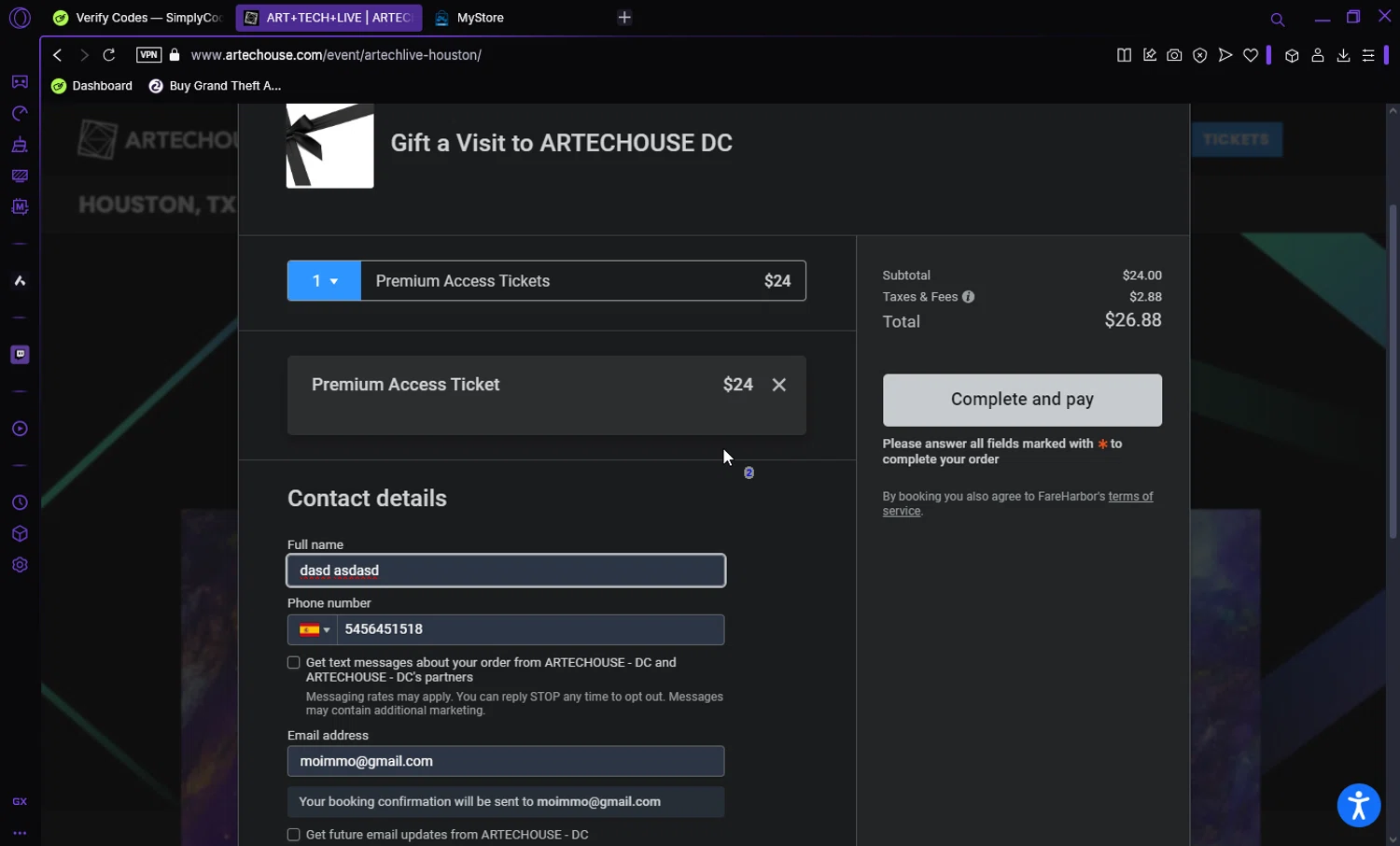Select the ART+TECH+LIVE | ARTECHOUSE tab
The width and height of the screenshot is (1400, 846).
coord(329,18)
